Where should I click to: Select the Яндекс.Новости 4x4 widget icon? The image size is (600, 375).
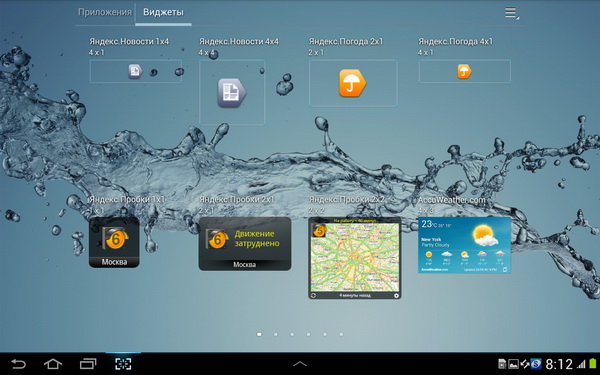pyautogui.click(x=232, y=93)
